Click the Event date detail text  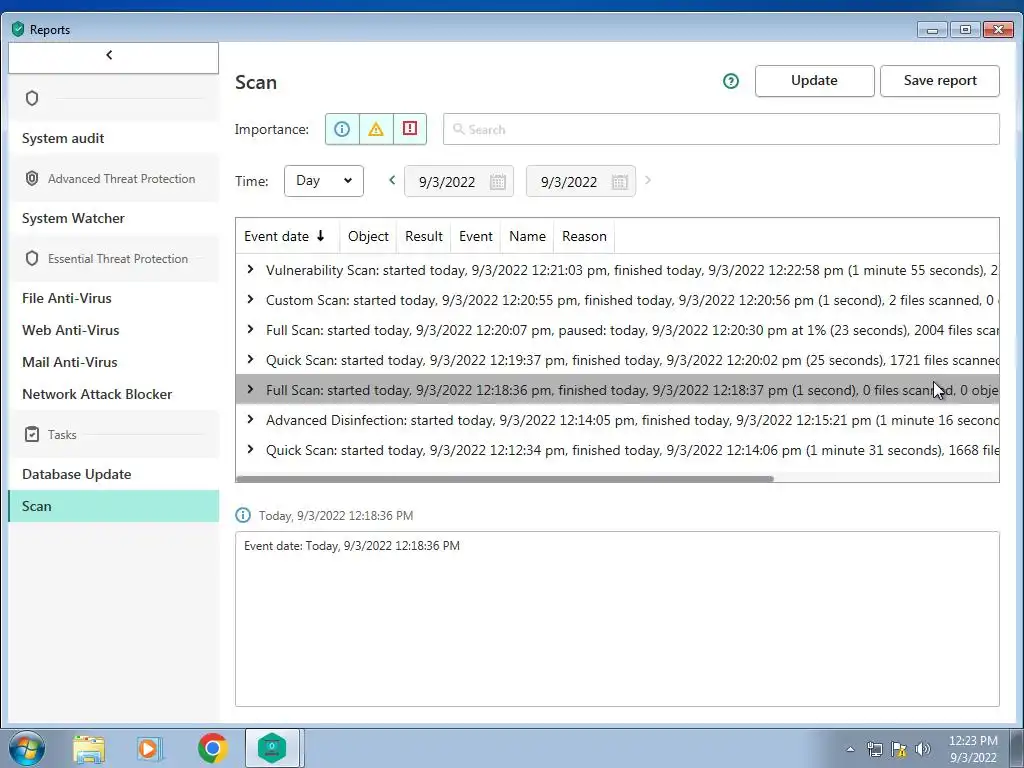point(352,546)
